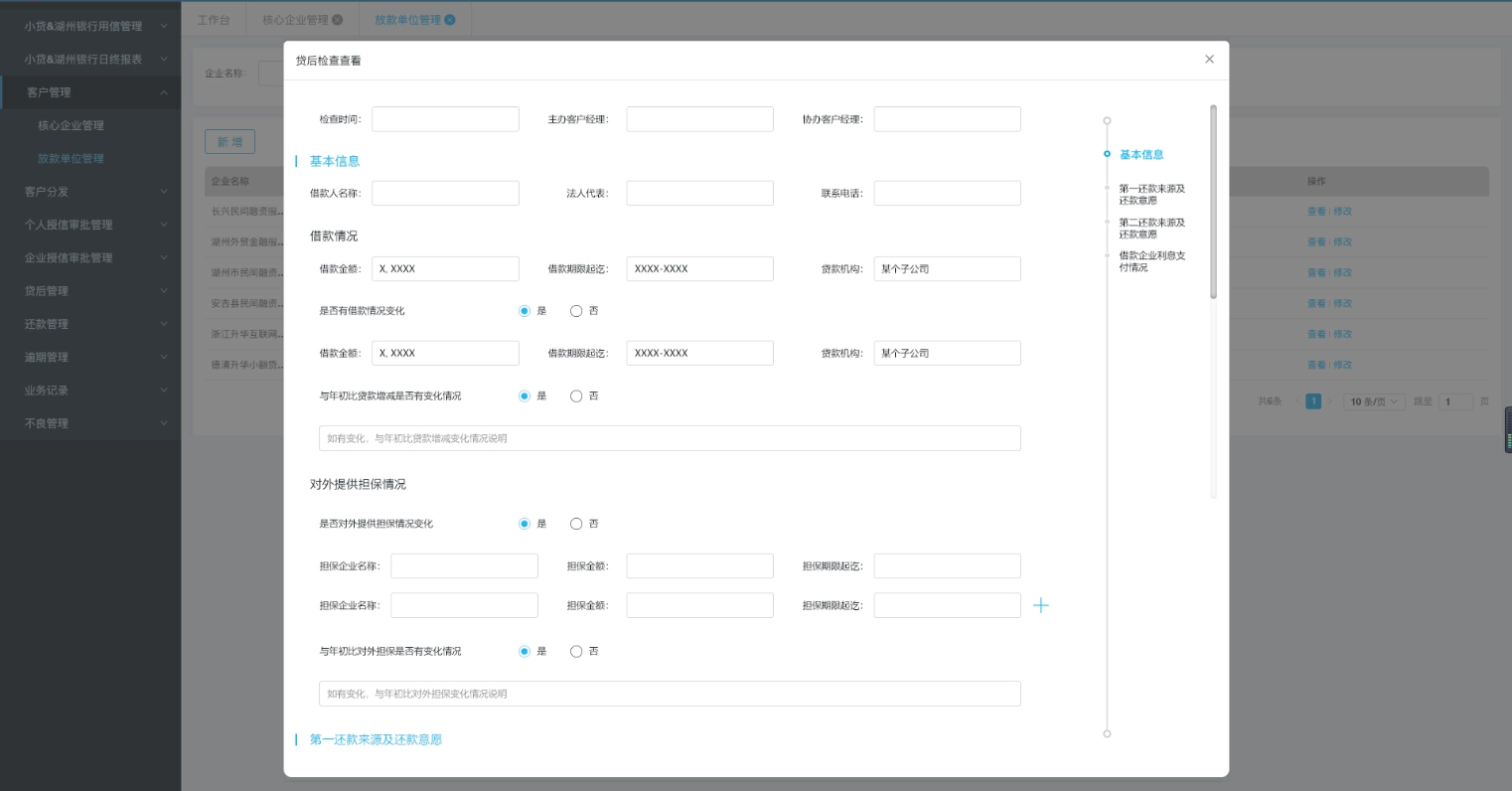This screenshot has width=1512, height=791.
Task: Select 是 for 是否有借款情况变化
Action: [x=525, y=311]
